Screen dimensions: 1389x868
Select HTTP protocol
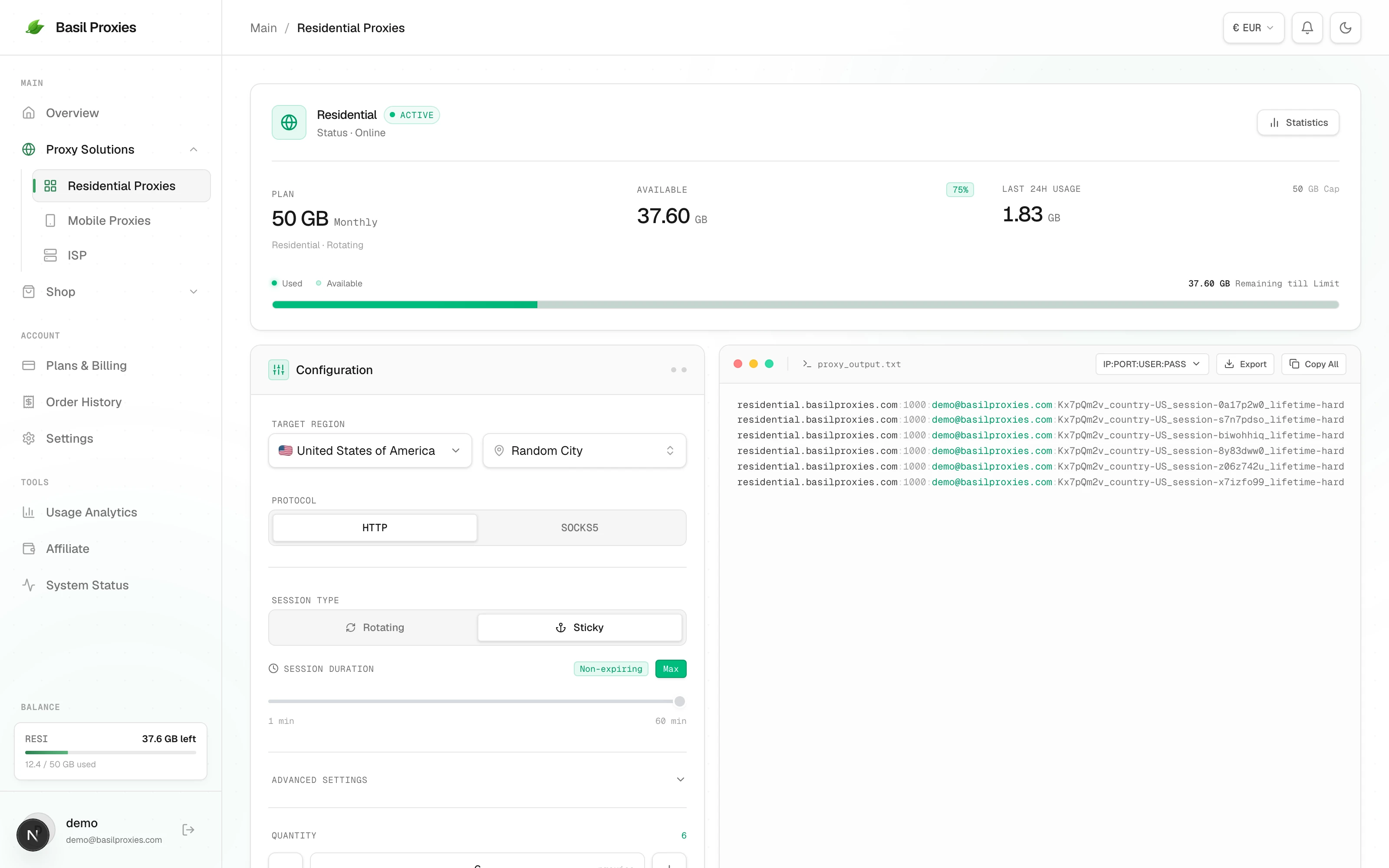[x=375, y=528]
